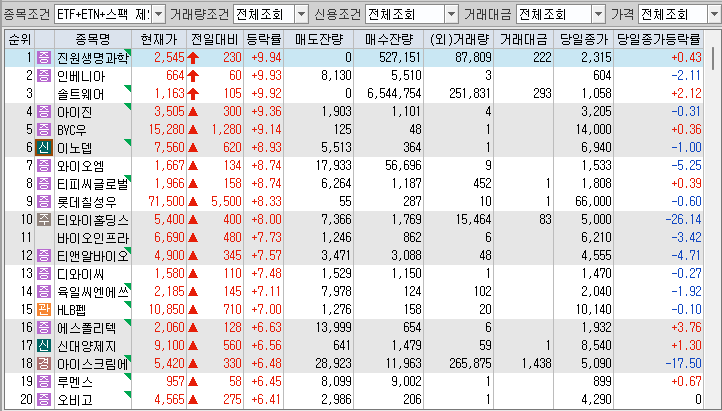
Task: Click the 매수잔량 column header
Action: point(389,39)
